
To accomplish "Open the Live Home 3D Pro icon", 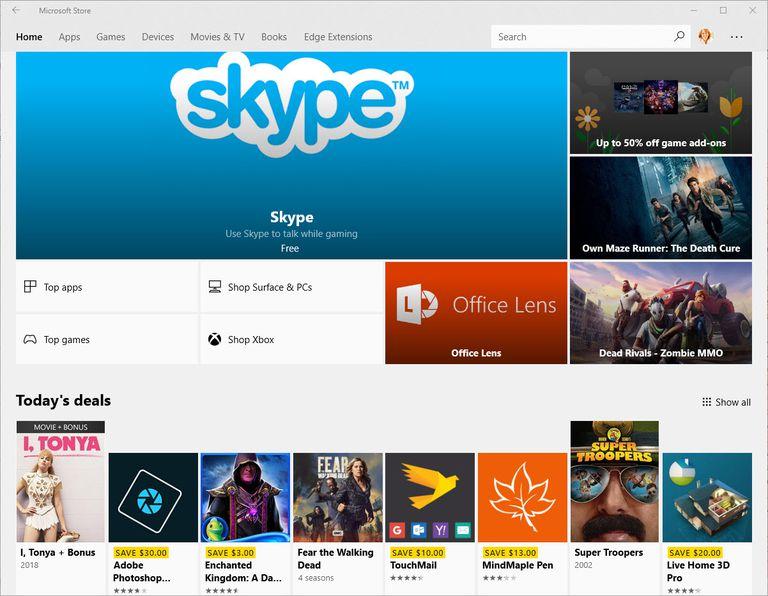I will pyautogui.click(x=707, y=497).
